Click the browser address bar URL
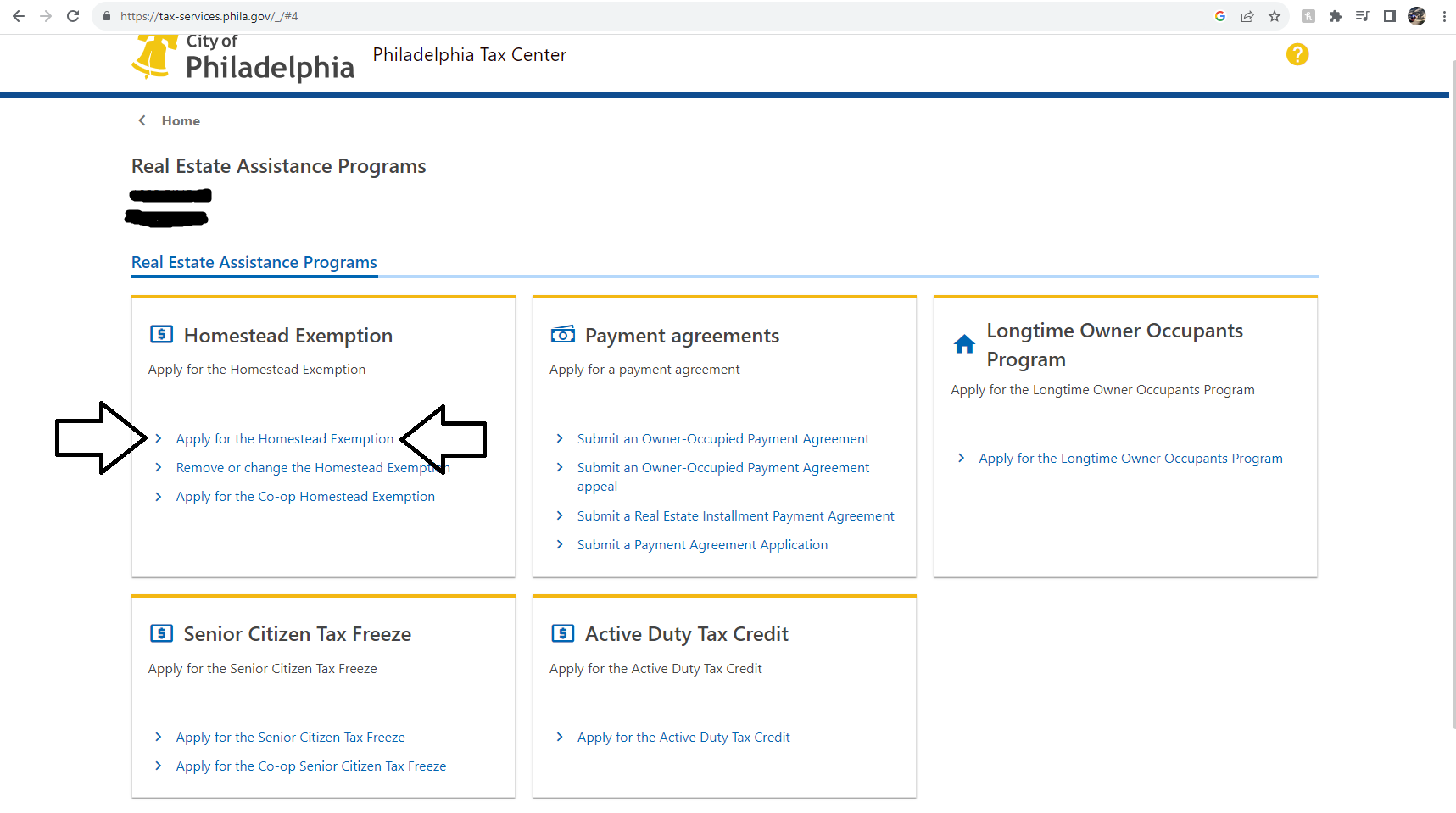 point(209,16)
